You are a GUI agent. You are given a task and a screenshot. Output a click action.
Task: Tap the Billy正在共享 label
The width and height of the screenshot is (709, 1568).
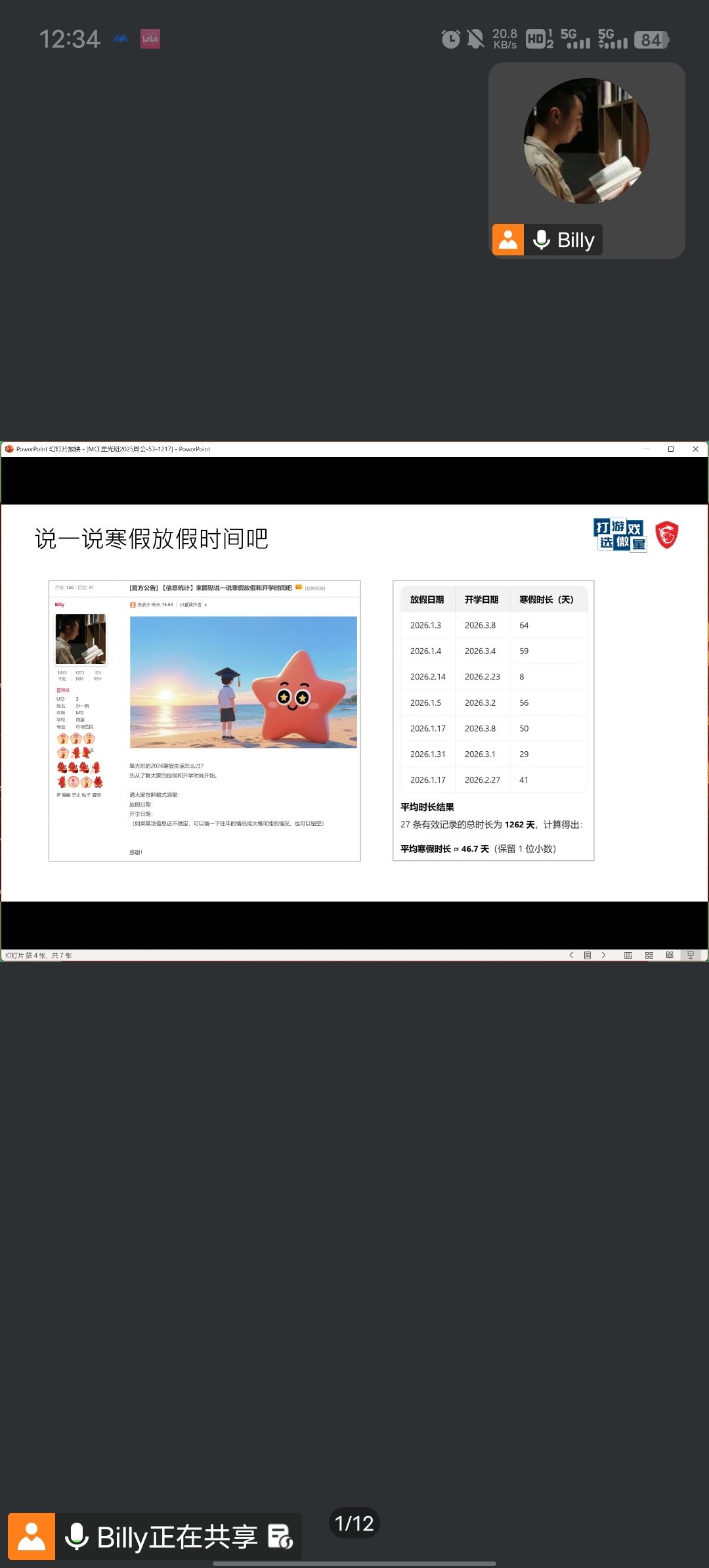177,1536
